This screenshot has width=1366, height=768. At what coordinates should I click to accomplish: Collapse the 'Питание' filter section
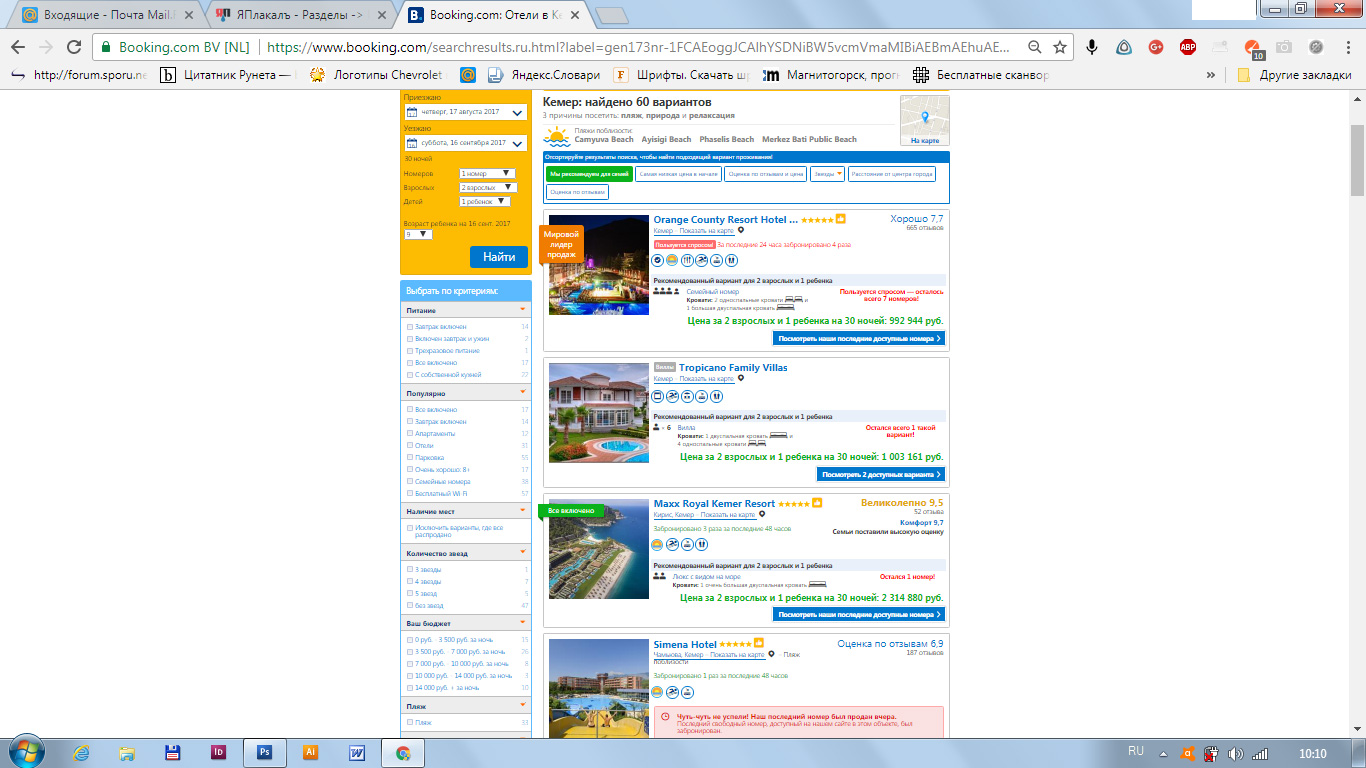tap(522, 311)
